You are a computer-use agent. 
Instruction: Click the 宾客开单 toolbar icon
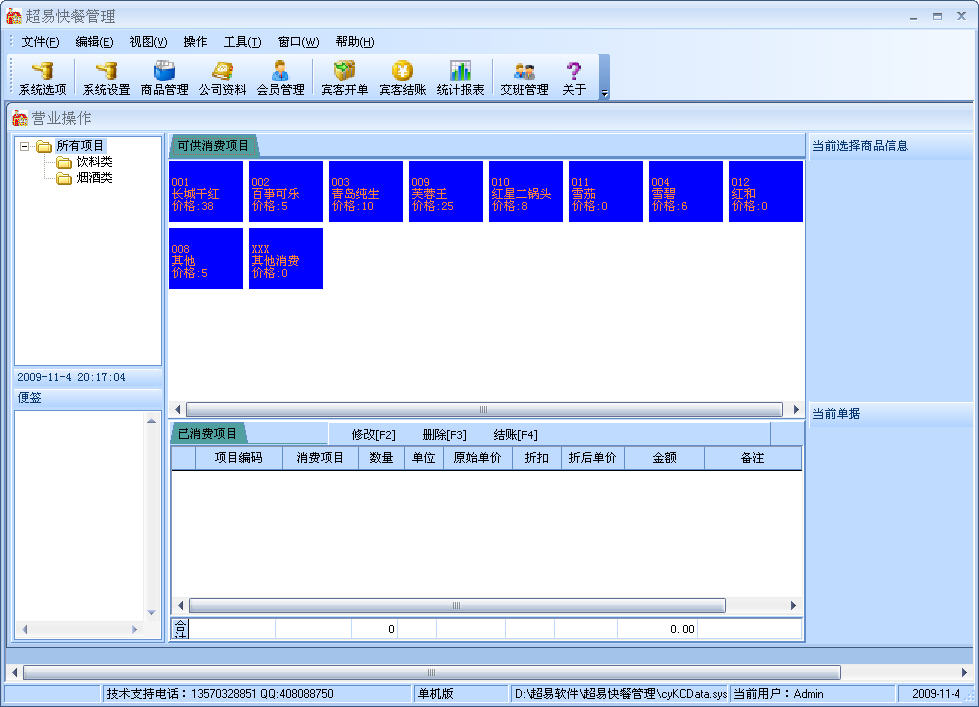coord(344,77)
